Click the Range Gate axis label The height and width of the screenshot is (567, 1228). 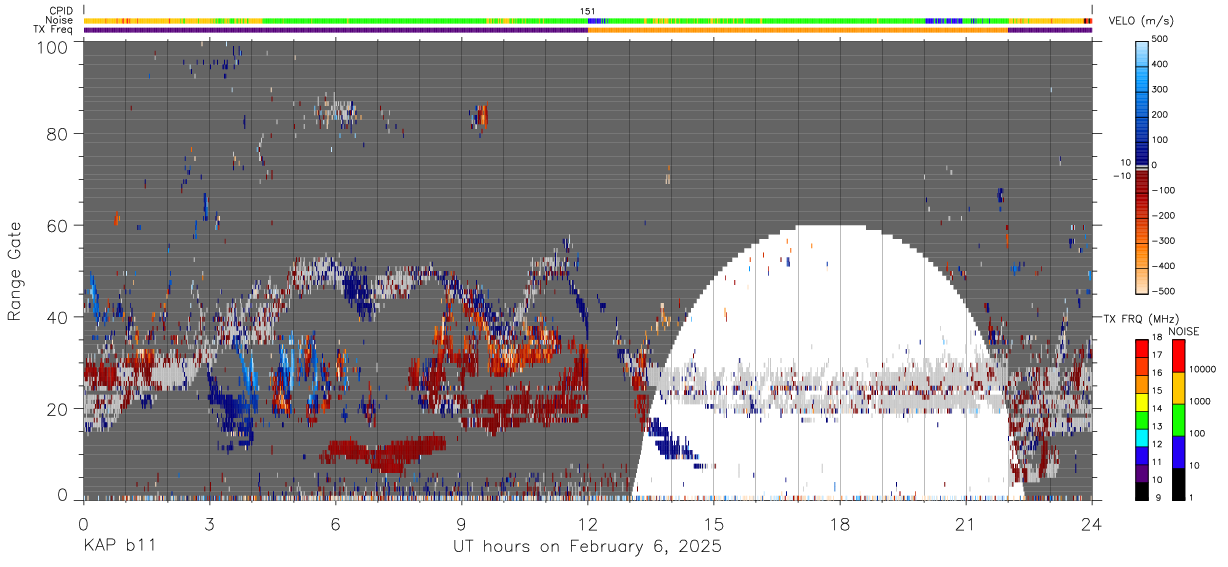click(15, 271)
